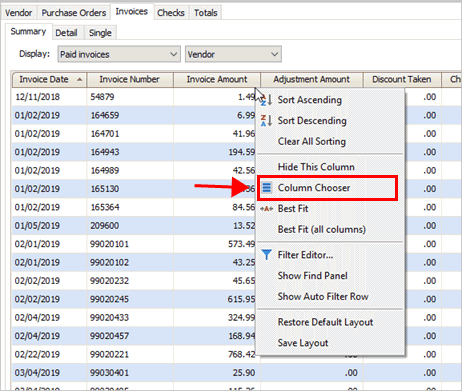Switch to the Vendor tab
This screenshot has width=462, height=391.
point(19,13)
